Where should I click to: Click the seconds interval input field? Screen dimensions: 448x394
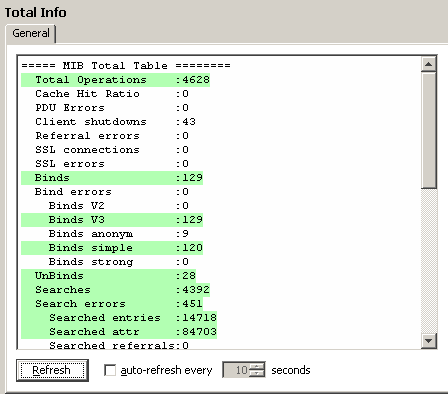coord(236,370)
